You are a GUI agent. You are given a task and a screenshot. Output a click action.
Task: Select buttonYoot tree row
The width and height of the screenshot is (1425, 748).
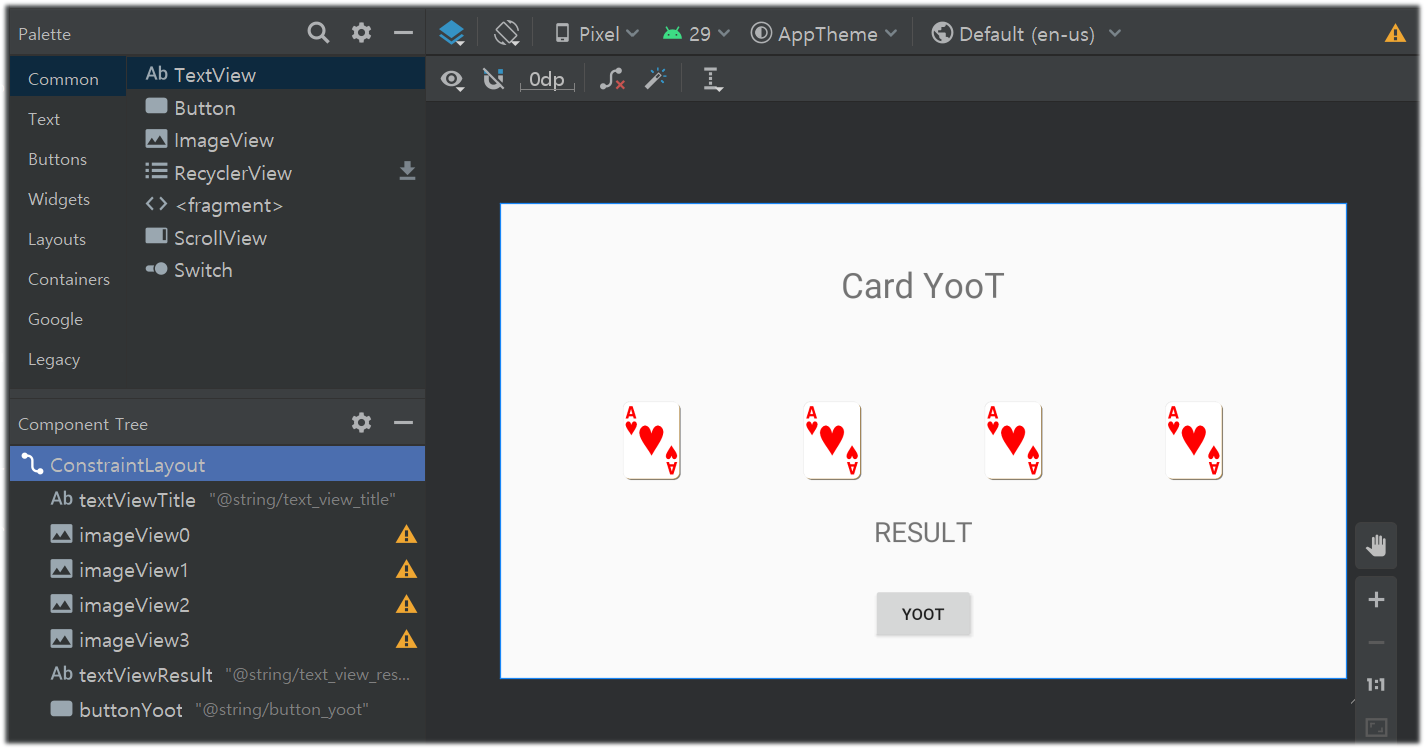click(x=217, y=710)
